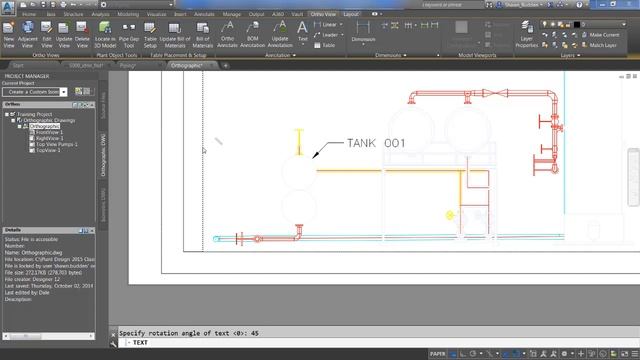Click Match Layer button
The height and width of the screenshot is (360, 640).
tap(599, 45)
